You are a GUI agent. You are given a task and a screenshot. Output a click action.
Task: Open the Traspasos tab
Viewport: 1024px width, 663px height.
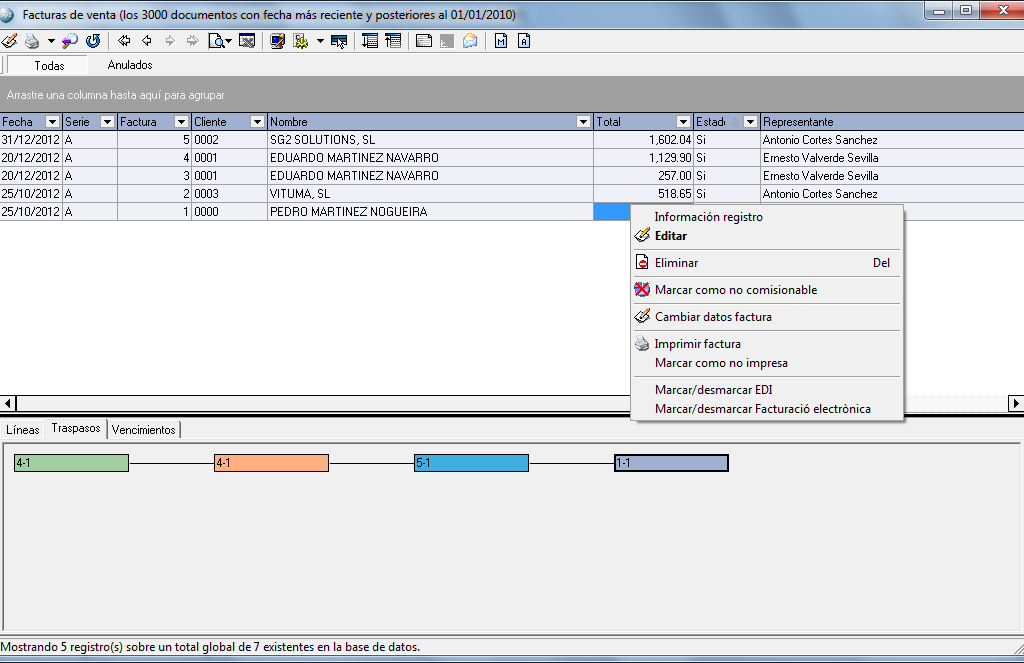(x=76, y=428)
